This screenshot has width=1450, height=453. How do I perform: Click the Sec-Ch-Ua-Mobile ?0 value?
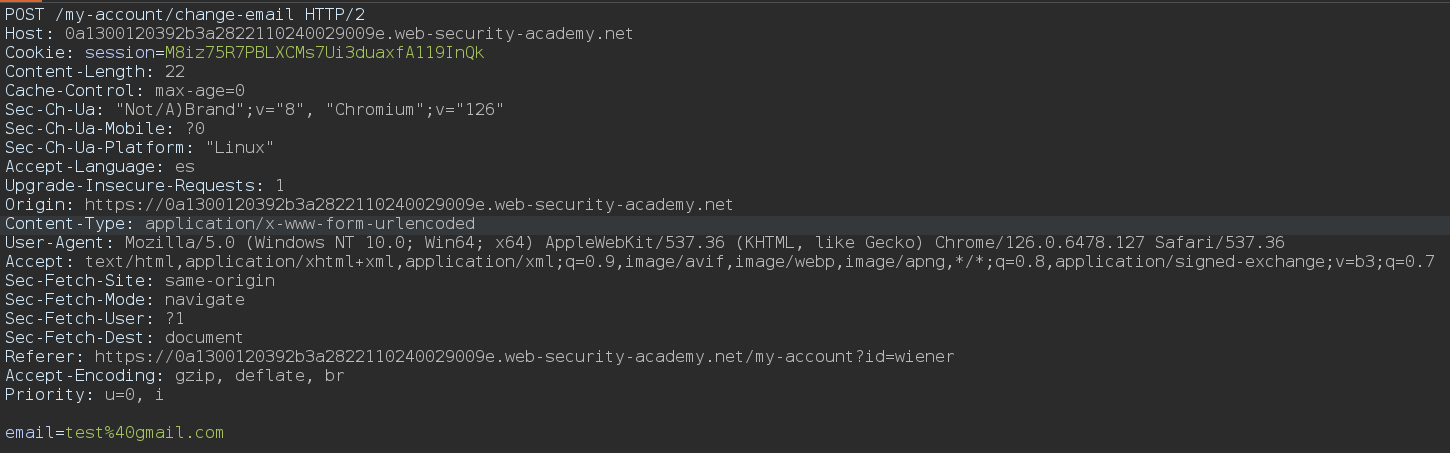pyautogui.click(x=195, y=129)
